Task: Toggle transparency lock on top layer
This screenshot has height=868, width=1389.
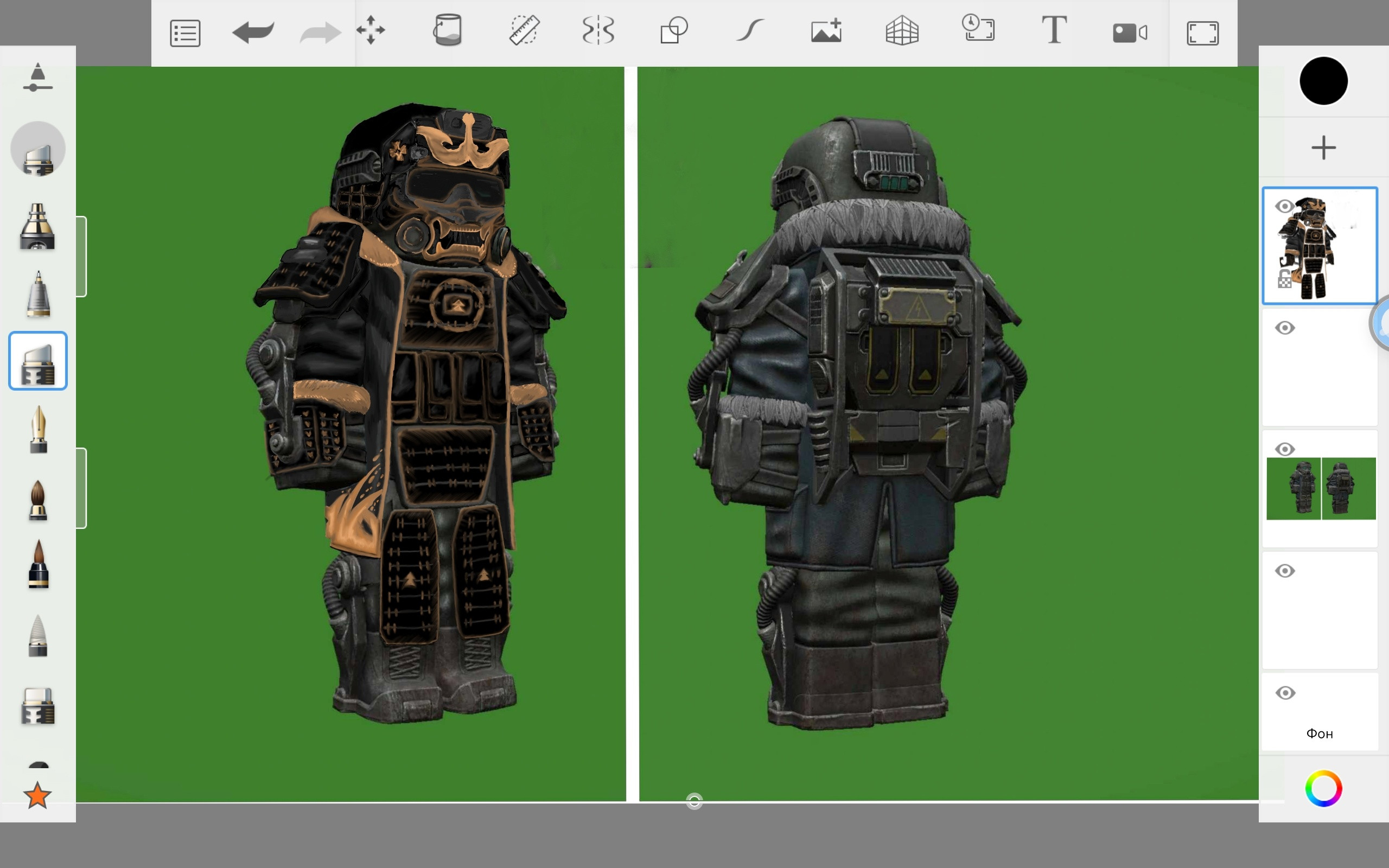Action: coord(1284,279)
